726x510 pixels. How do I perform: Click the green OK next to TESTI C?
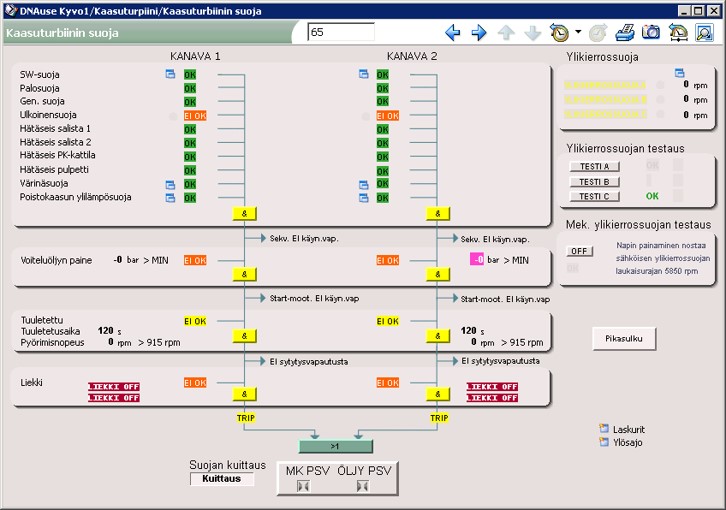coord(652,196)
